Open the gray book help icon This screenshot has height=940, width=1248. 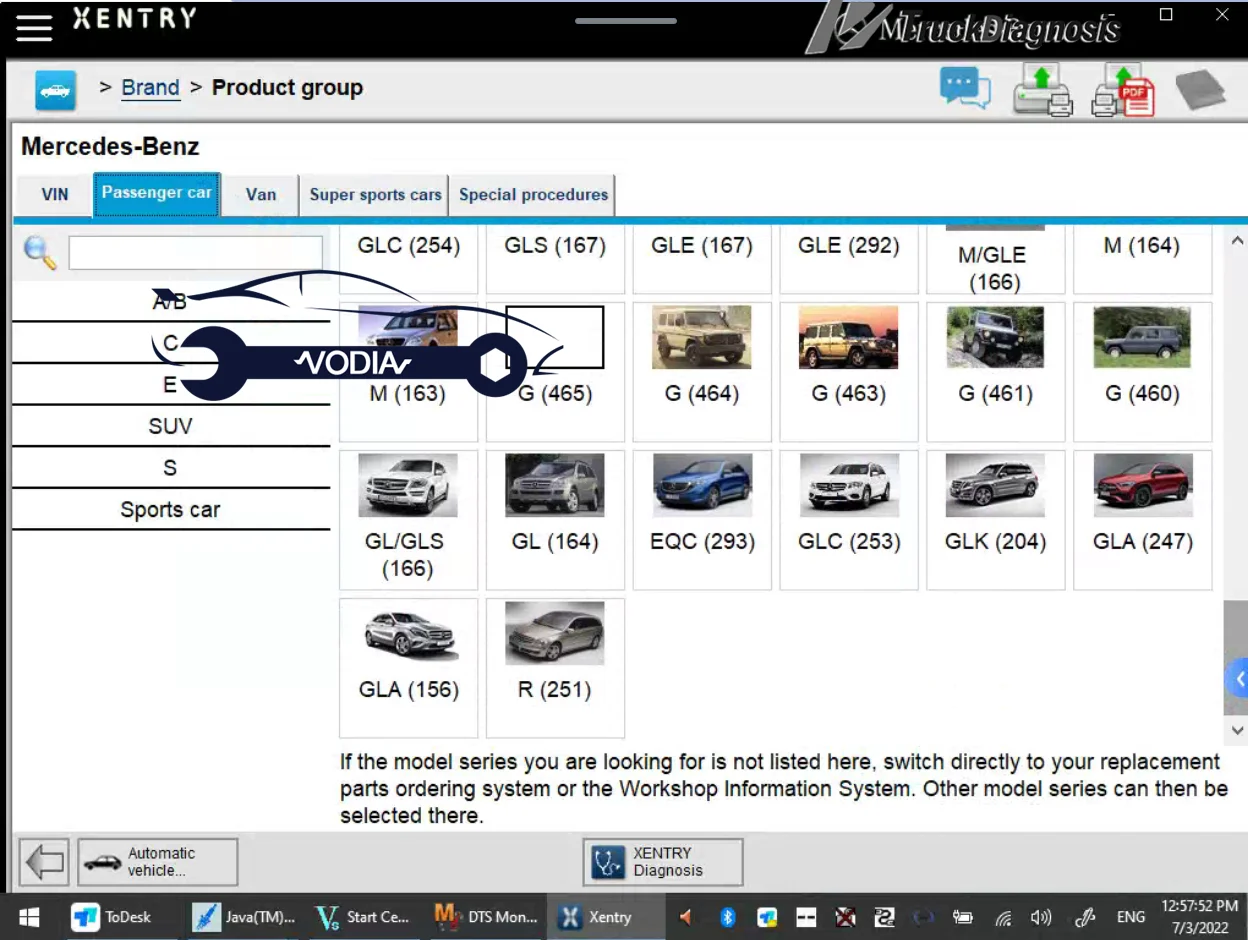point(1200,90)
